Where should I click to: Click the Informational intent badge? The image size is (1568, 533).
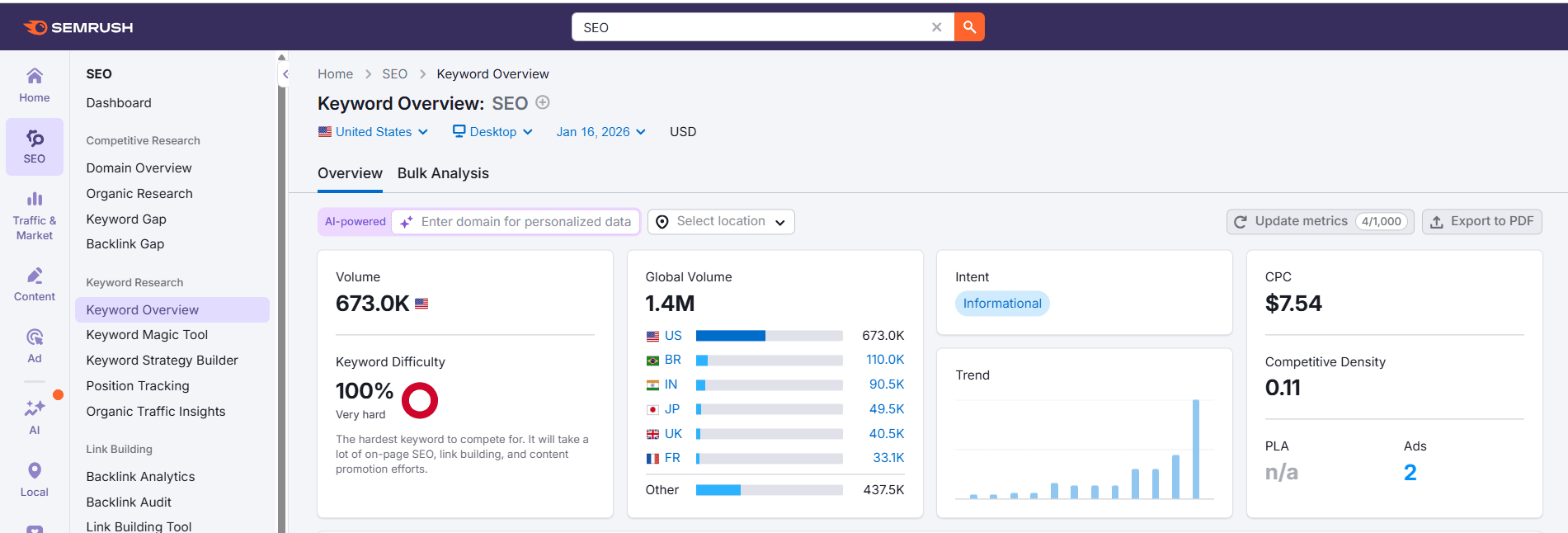click(1002, 304)
